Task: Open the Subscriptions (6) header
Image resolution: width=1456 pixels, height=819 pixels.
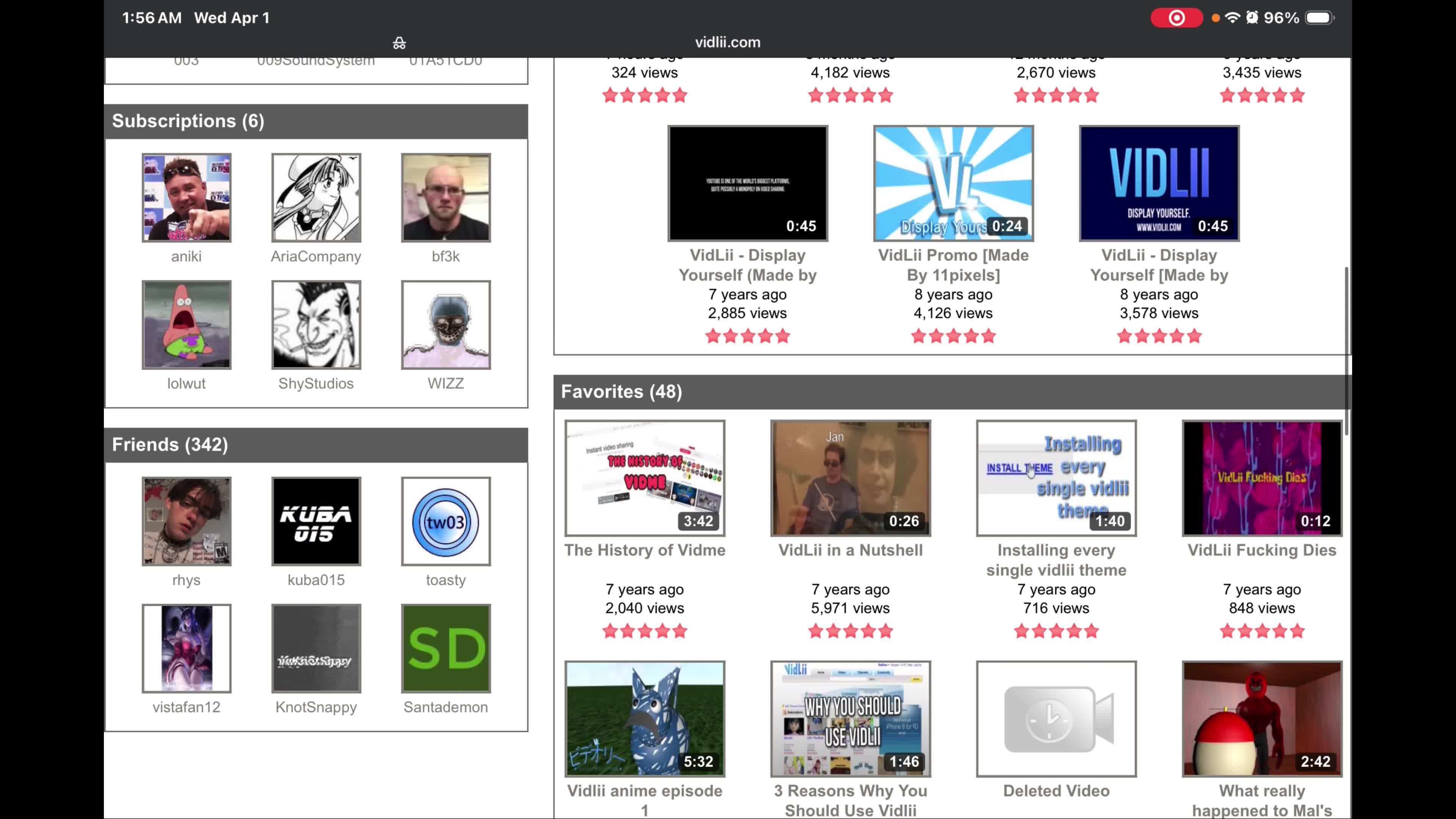Action: [188, 121]
